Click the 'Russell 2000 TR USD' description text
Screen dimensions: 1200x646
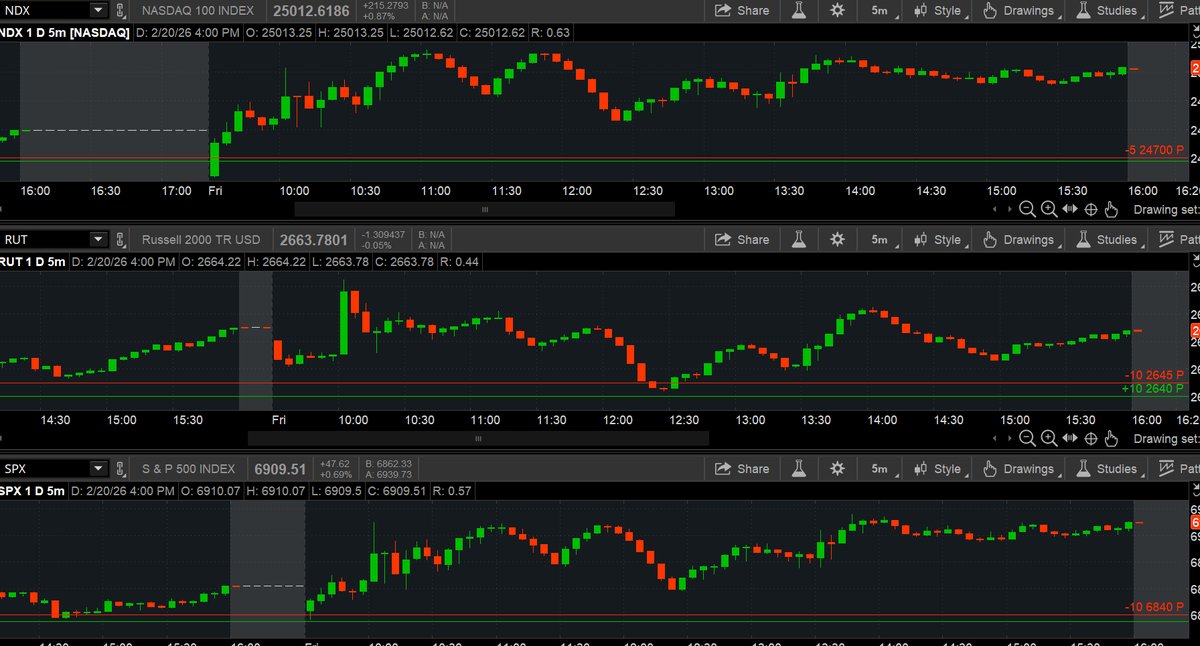[201, 240]
